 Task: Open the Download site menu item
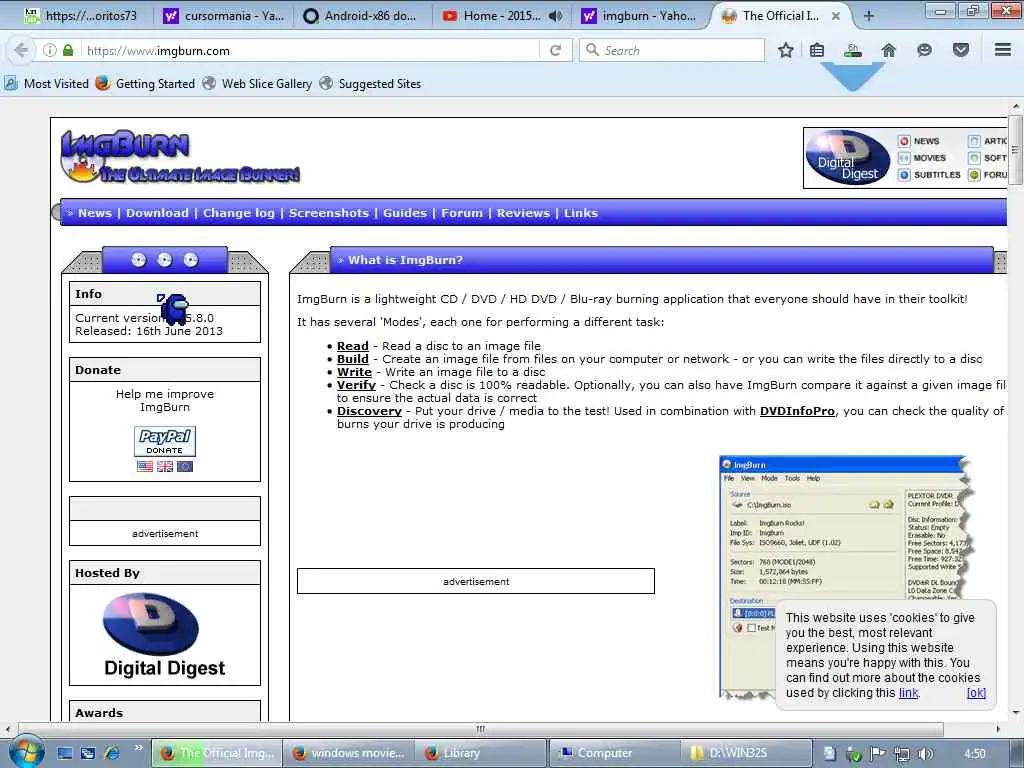[x=157, y=213]
